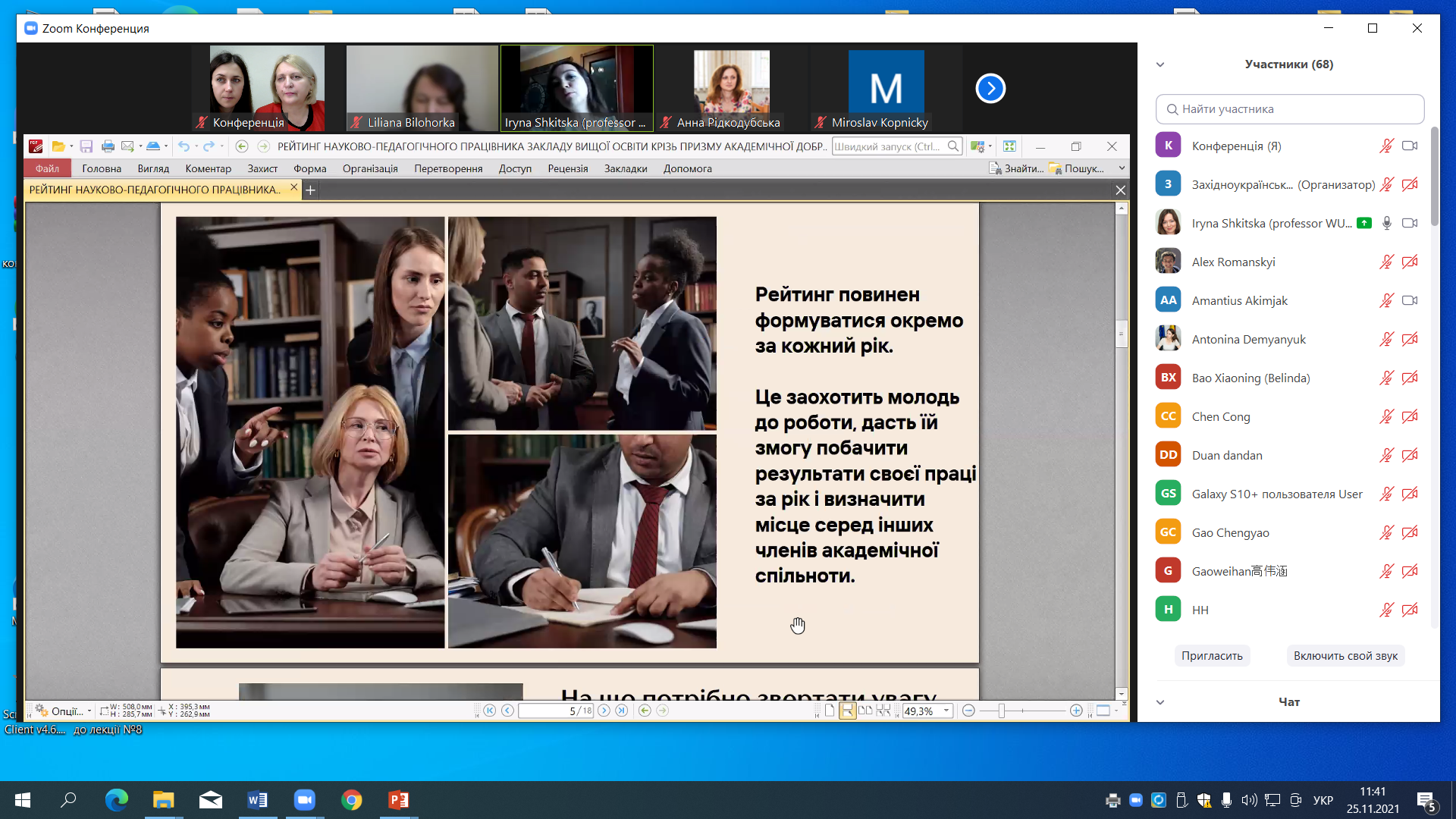This screenshot has height=819, width=1456.
Task: Zoom out with minus button
Action: (x=968, y=711)
